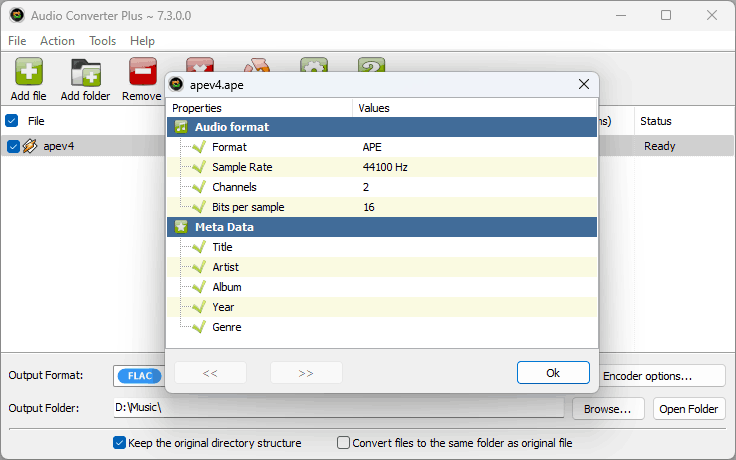Click the Audio Converter Plus title bar icon
The width and height of the screenshot is (736, 460).
click(x=17, y=15)
